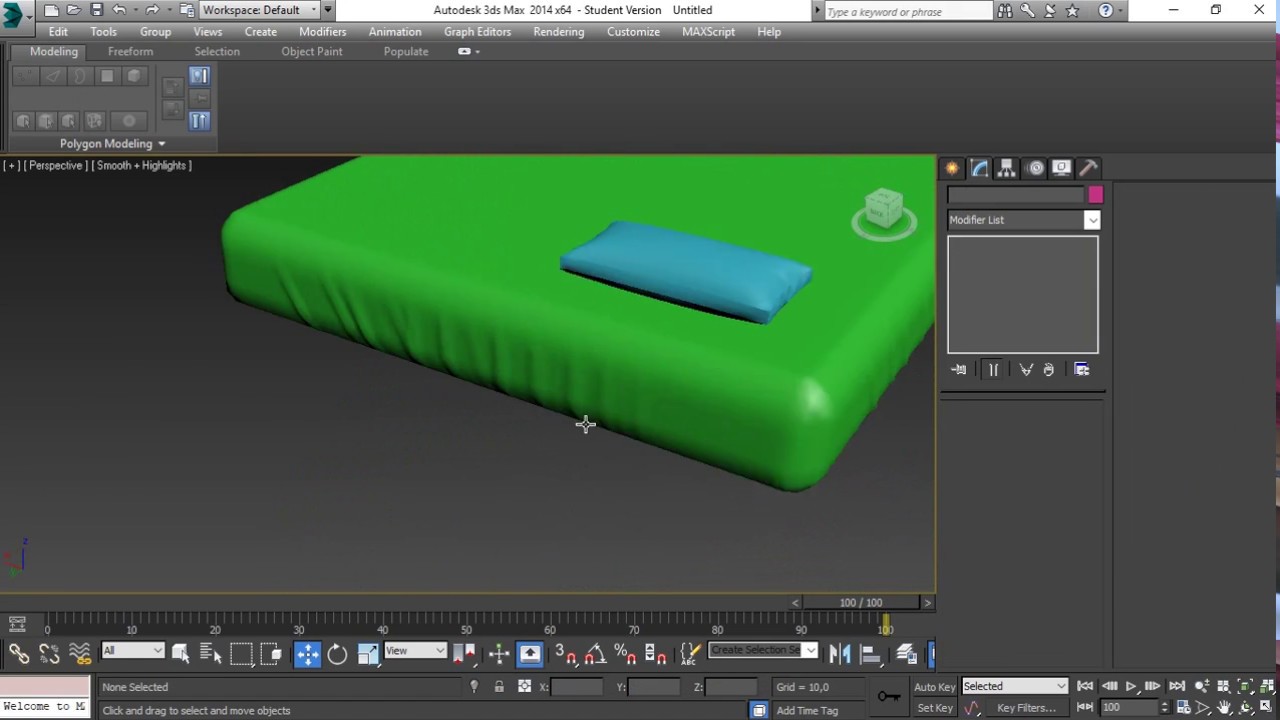Open the Selected key mode dropdown
Image resolution: width=1280 pixels, height=720 pixels.
tap(1015, 686)
